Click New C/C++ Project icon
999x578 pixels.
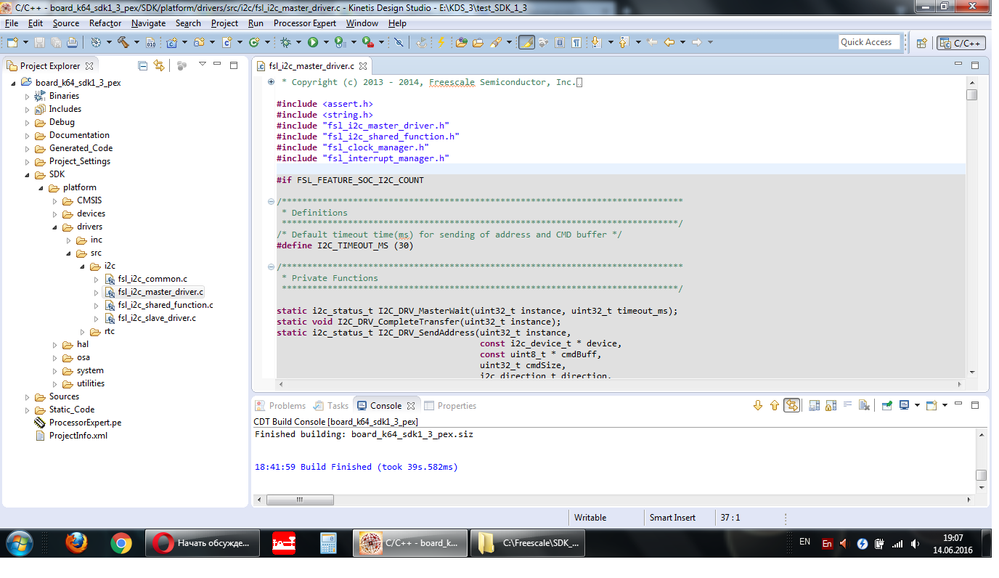click(x=172, y=42)
